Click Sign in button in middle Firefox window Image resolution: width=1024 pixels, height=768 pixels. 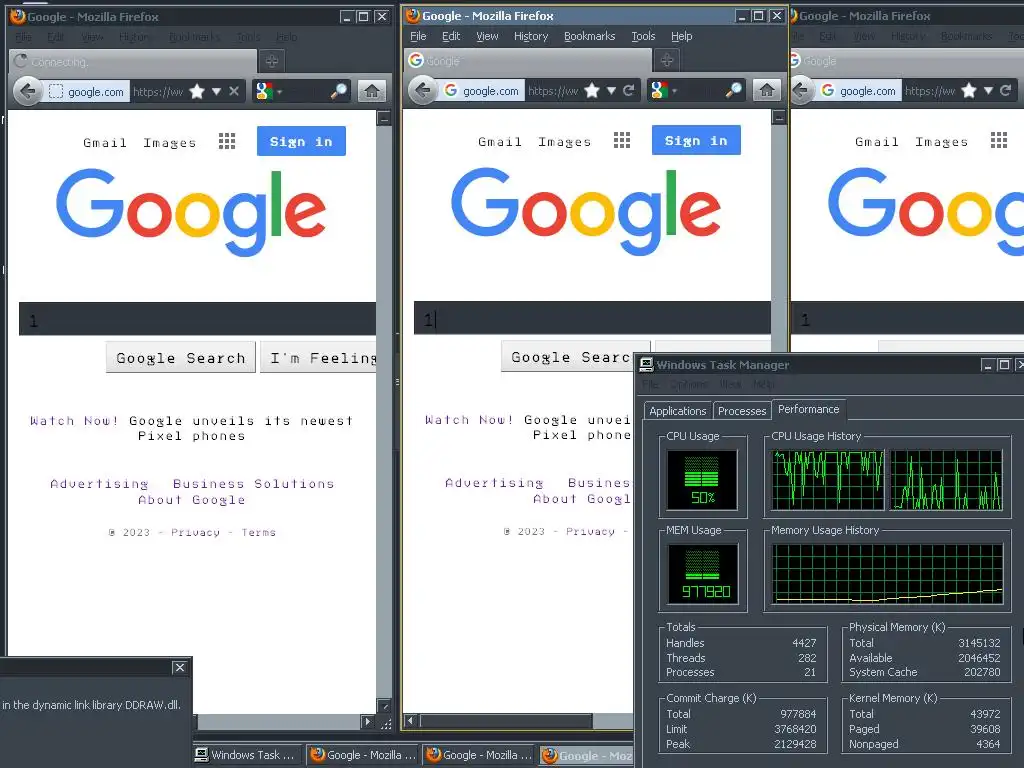point(696,140)
